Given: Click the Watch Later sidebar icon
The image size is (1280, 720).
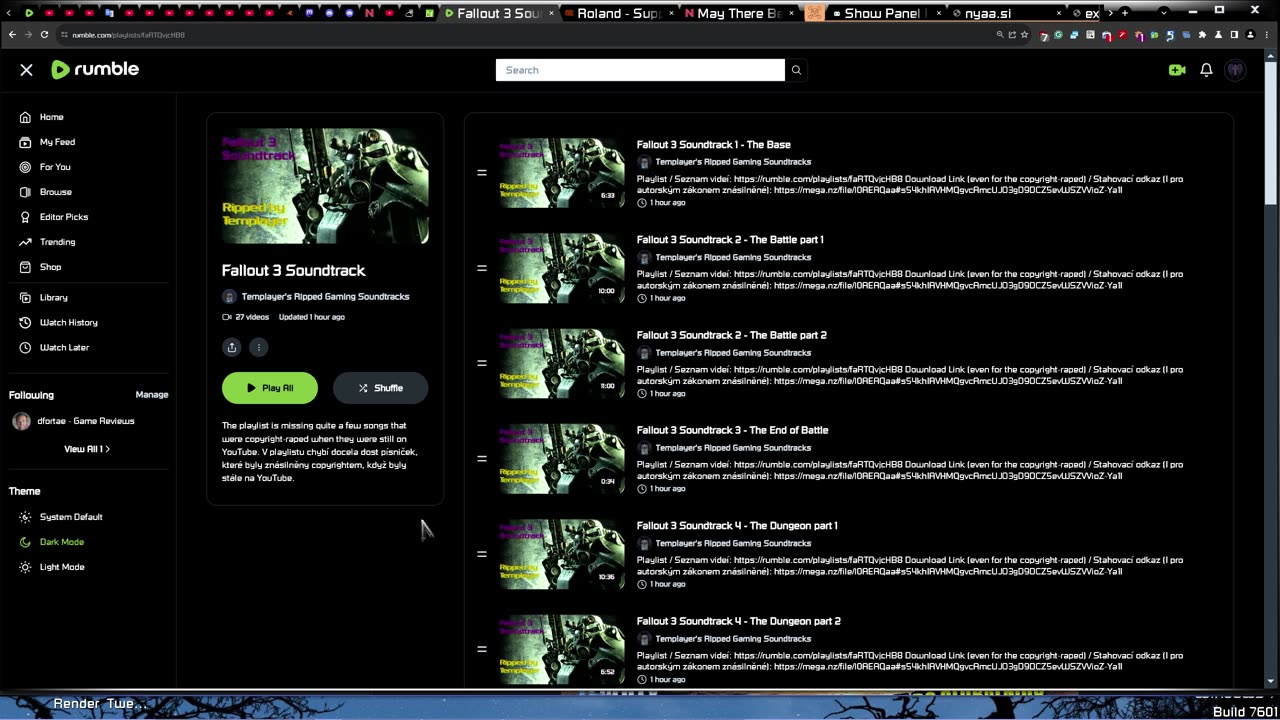Looking at the screenshot, I should point(25,348).
